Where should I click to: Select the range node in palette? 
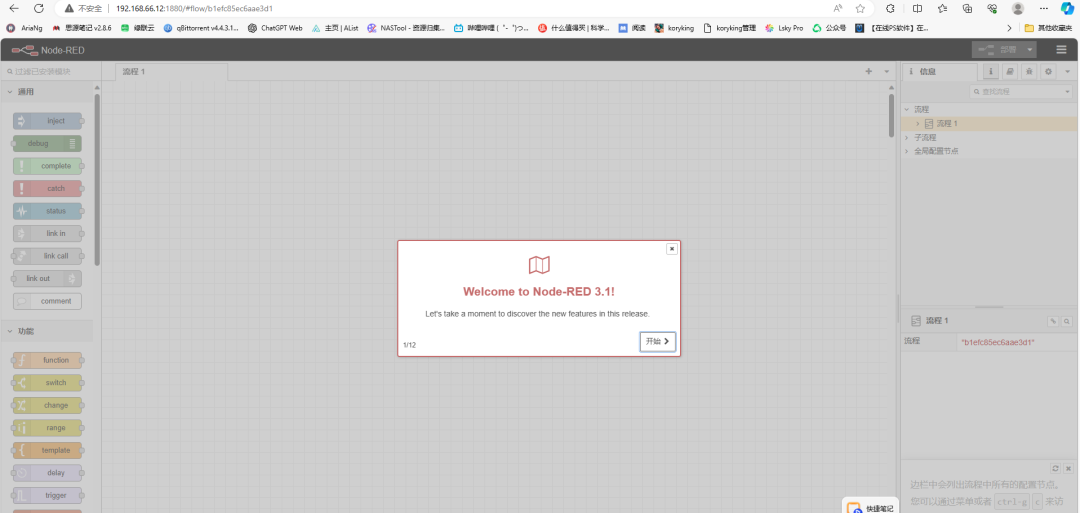(48, 428)
